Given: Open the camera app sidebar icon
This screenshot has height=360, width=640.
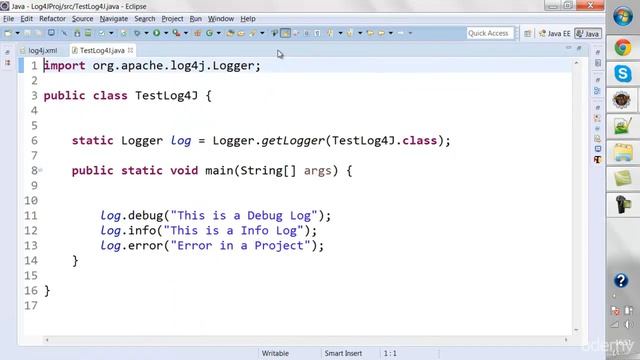Looking at the screenshot, I should pyautogui.click(x=623, y=204).
